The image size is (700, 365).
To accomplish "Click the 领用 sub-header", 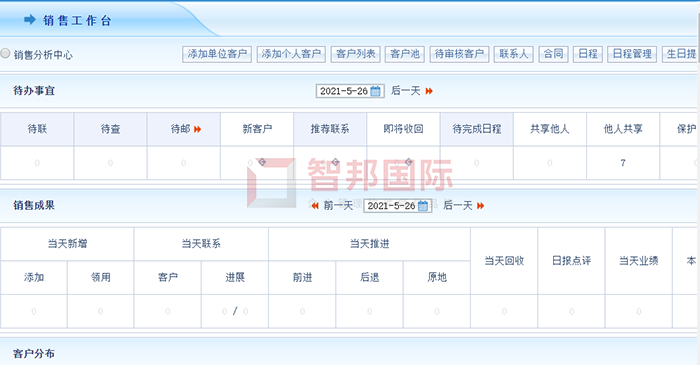I will (x=100, y=278).
